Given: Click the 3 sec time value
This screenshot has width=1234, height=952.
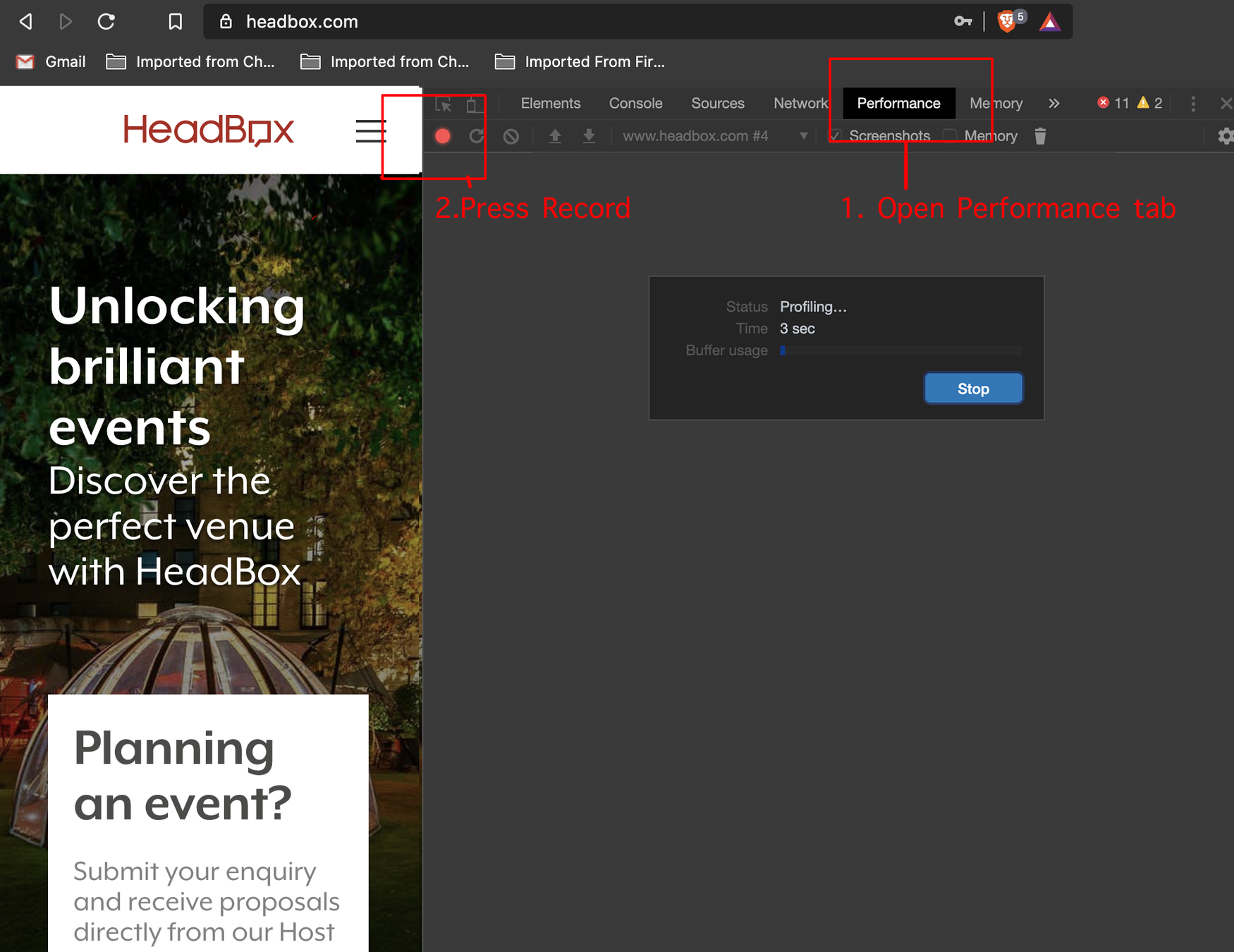Looking at the screenshot, I should coord(798,329).
